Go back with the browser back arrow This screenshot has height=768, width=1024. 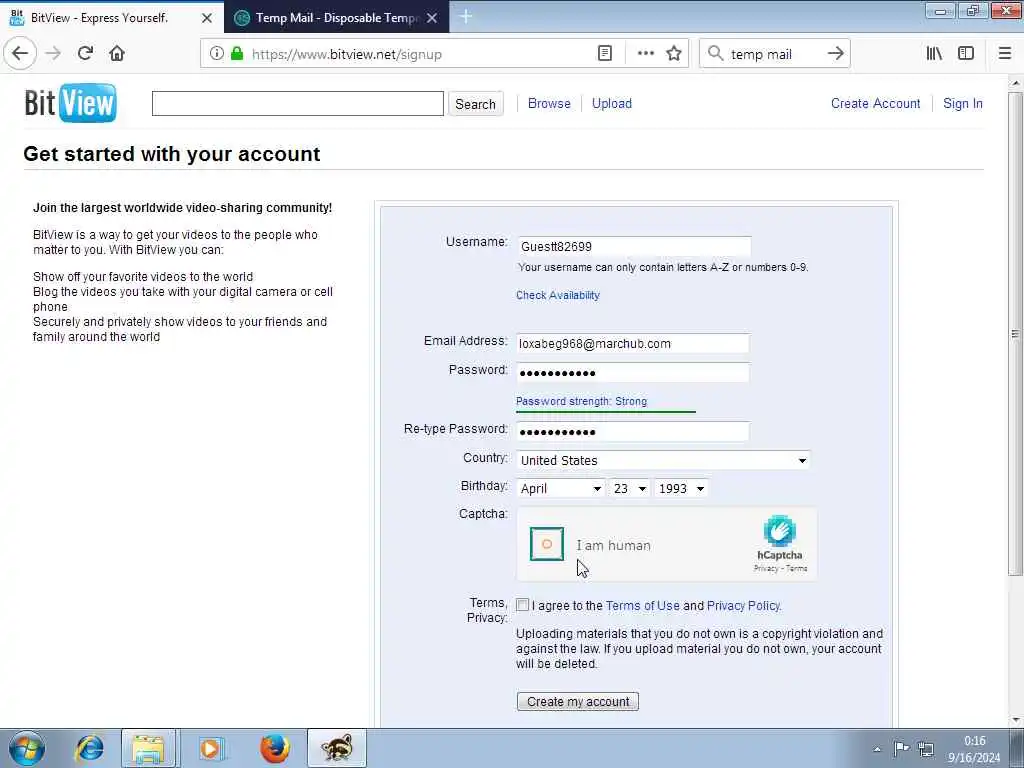(x=20, y=54)
